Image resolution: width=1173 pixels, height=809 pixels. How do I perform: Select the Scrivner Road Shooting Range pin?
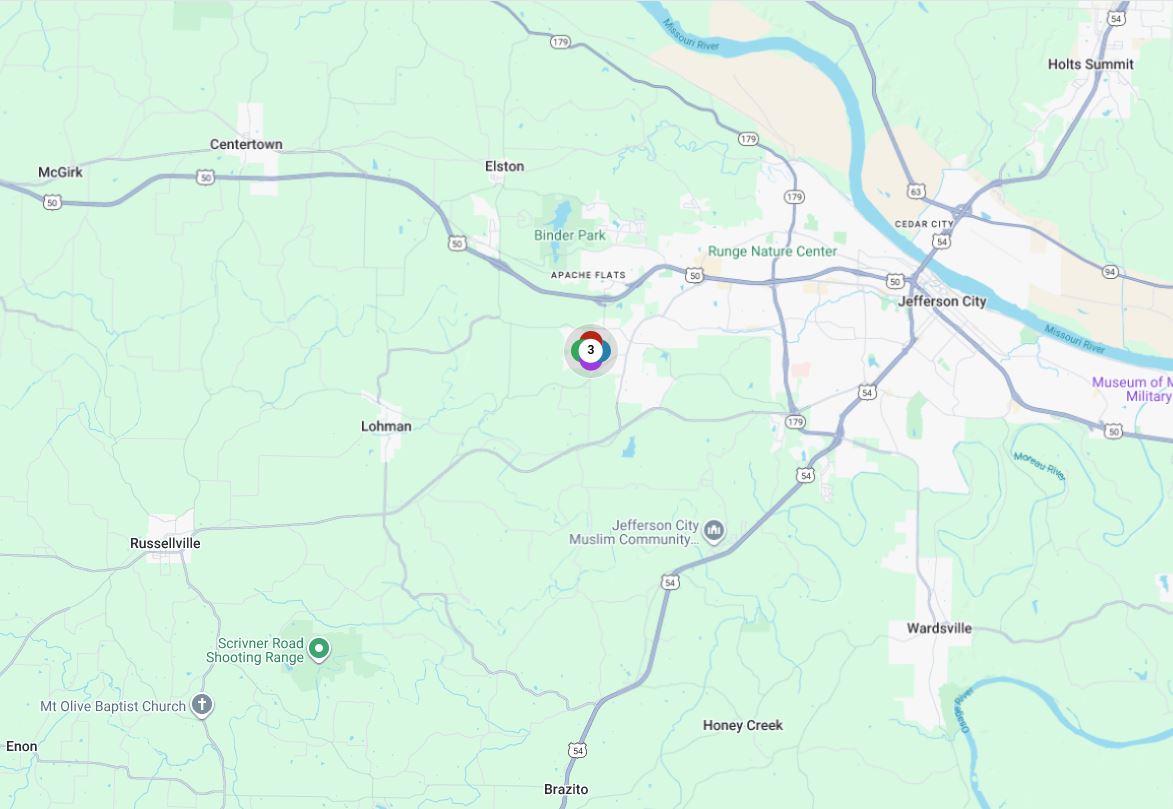click(x=319, y=649)
